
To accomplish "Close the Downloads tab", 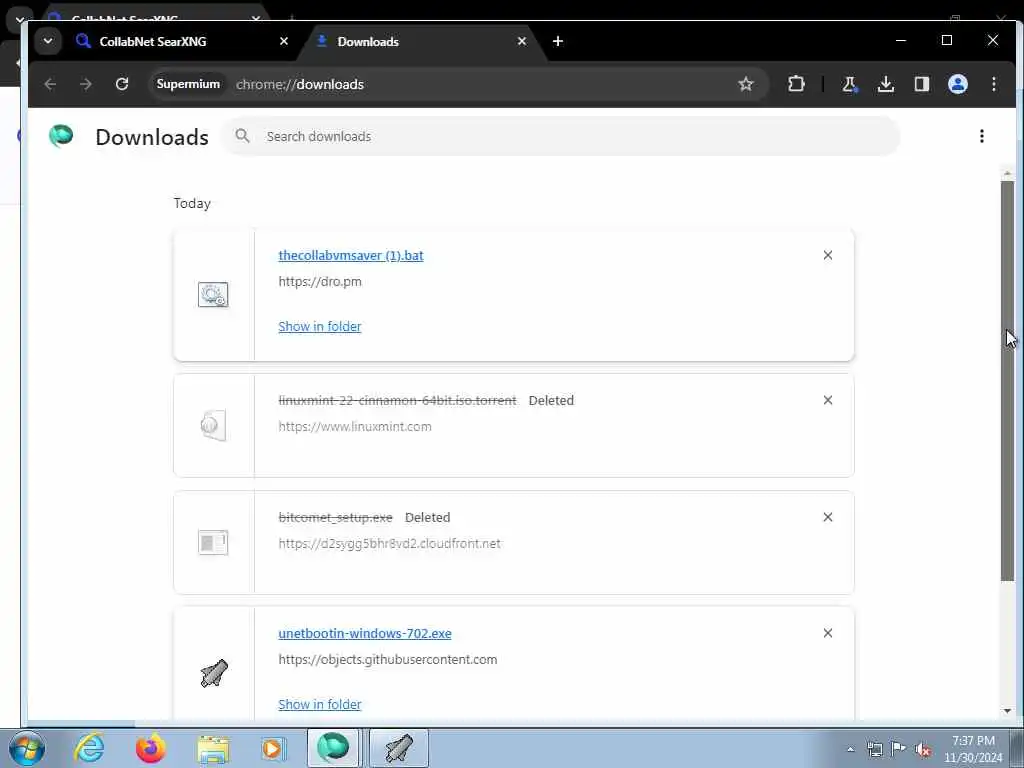I will [522, 41].
